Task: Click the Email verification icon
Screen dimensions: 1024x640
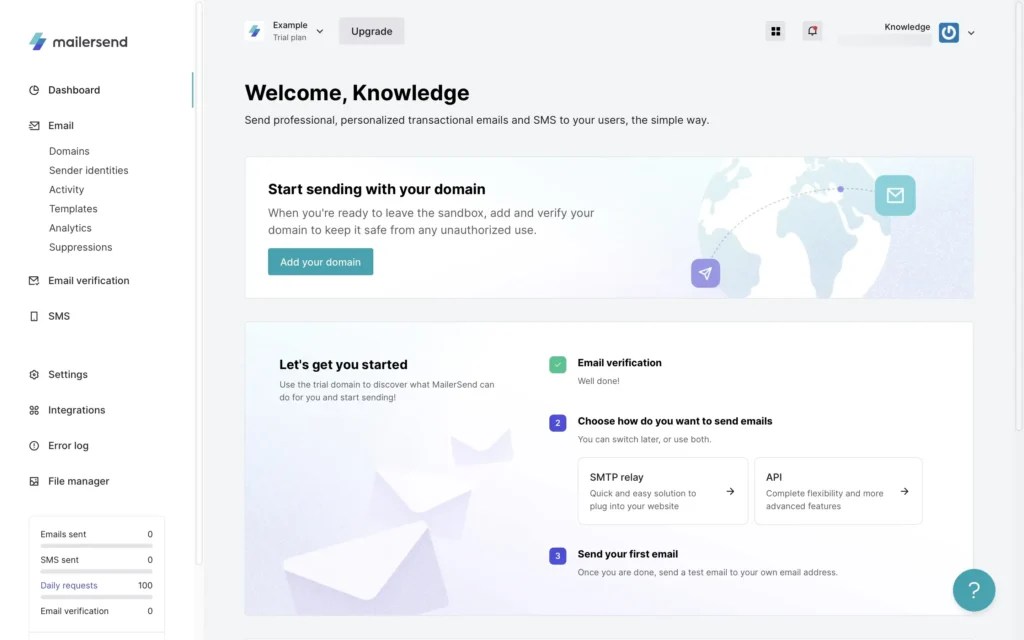Action: click(33, 281)
